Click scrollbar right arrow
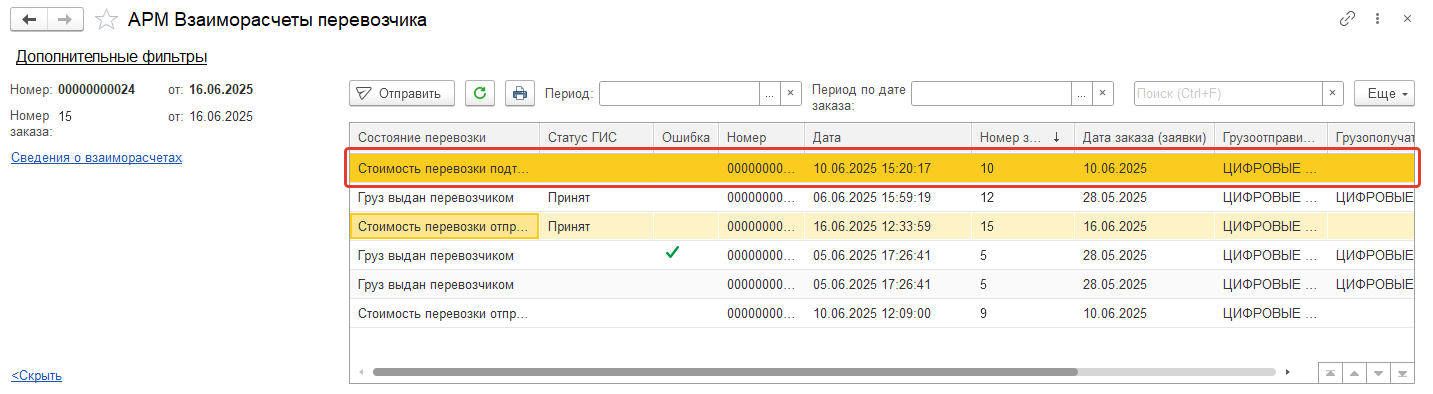This screenshot has width=1433, height=394. click(1287, 372)
